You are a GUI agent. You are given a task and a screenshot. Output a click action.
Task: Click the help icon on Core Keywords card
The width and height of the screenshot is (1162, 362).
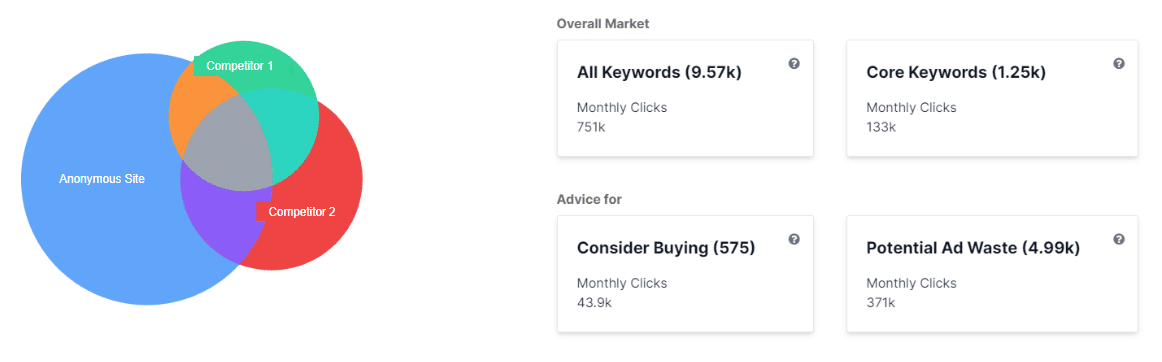(1118, 64)
